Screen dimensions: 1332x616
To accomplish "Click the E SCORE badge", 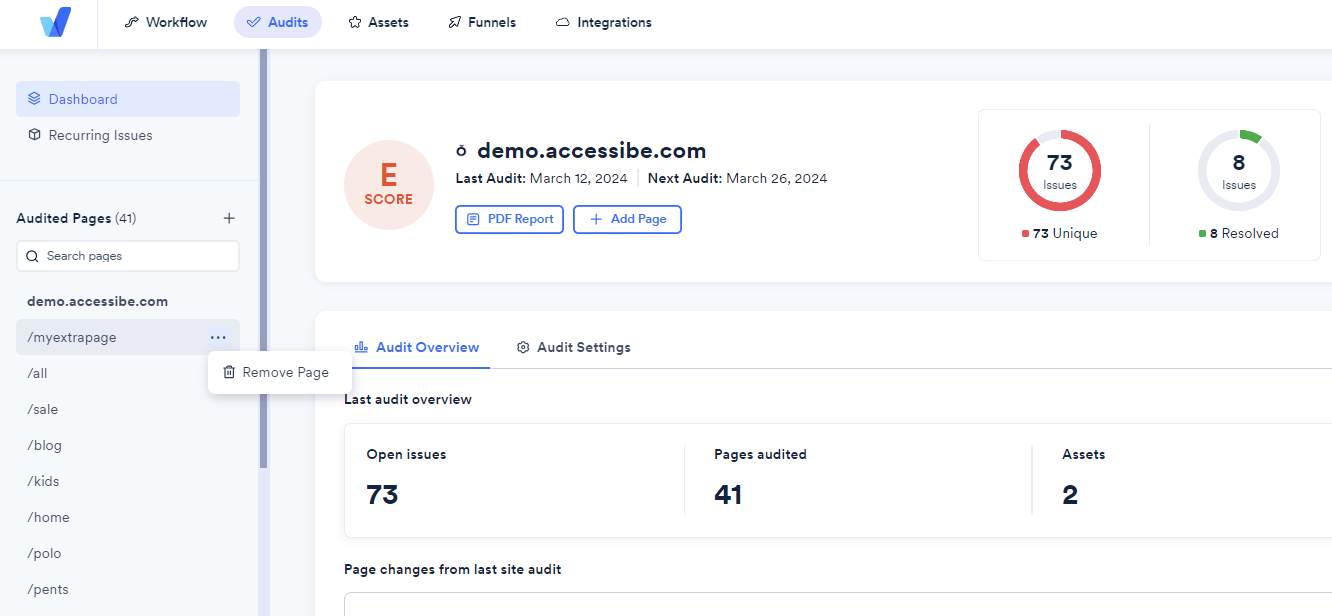I will coord(389,185).
